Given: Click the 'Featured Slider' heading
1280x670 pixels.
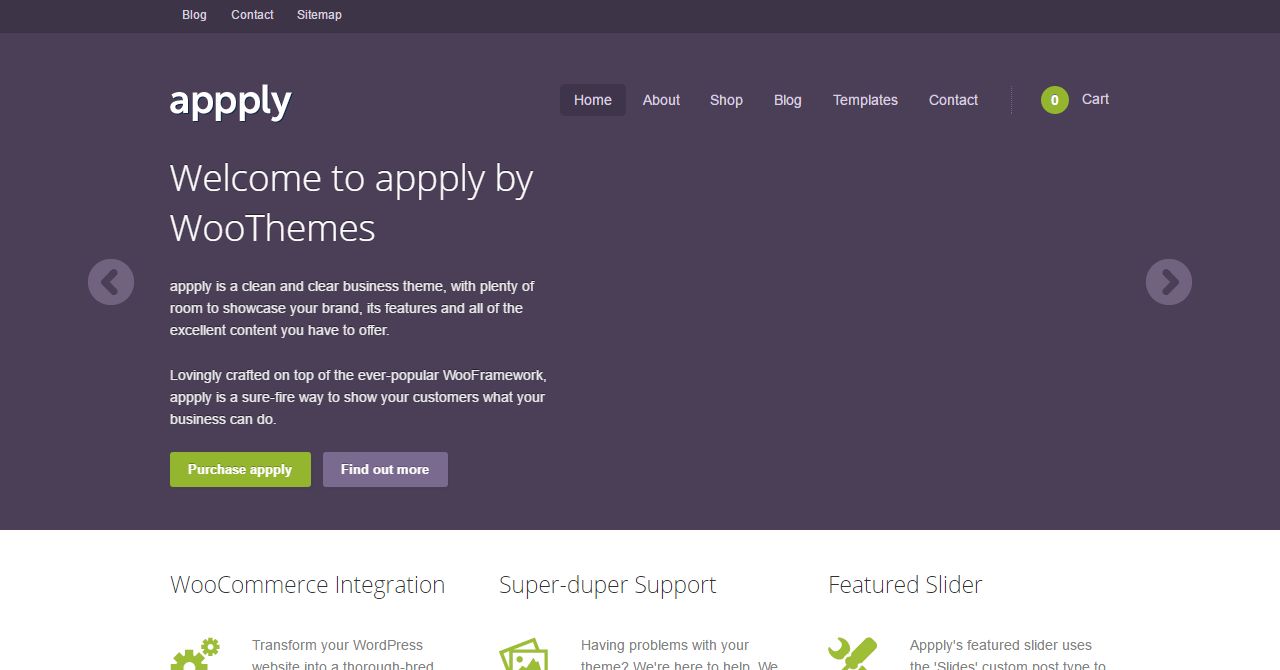Looking at the screenshot, I should (905, 585).
